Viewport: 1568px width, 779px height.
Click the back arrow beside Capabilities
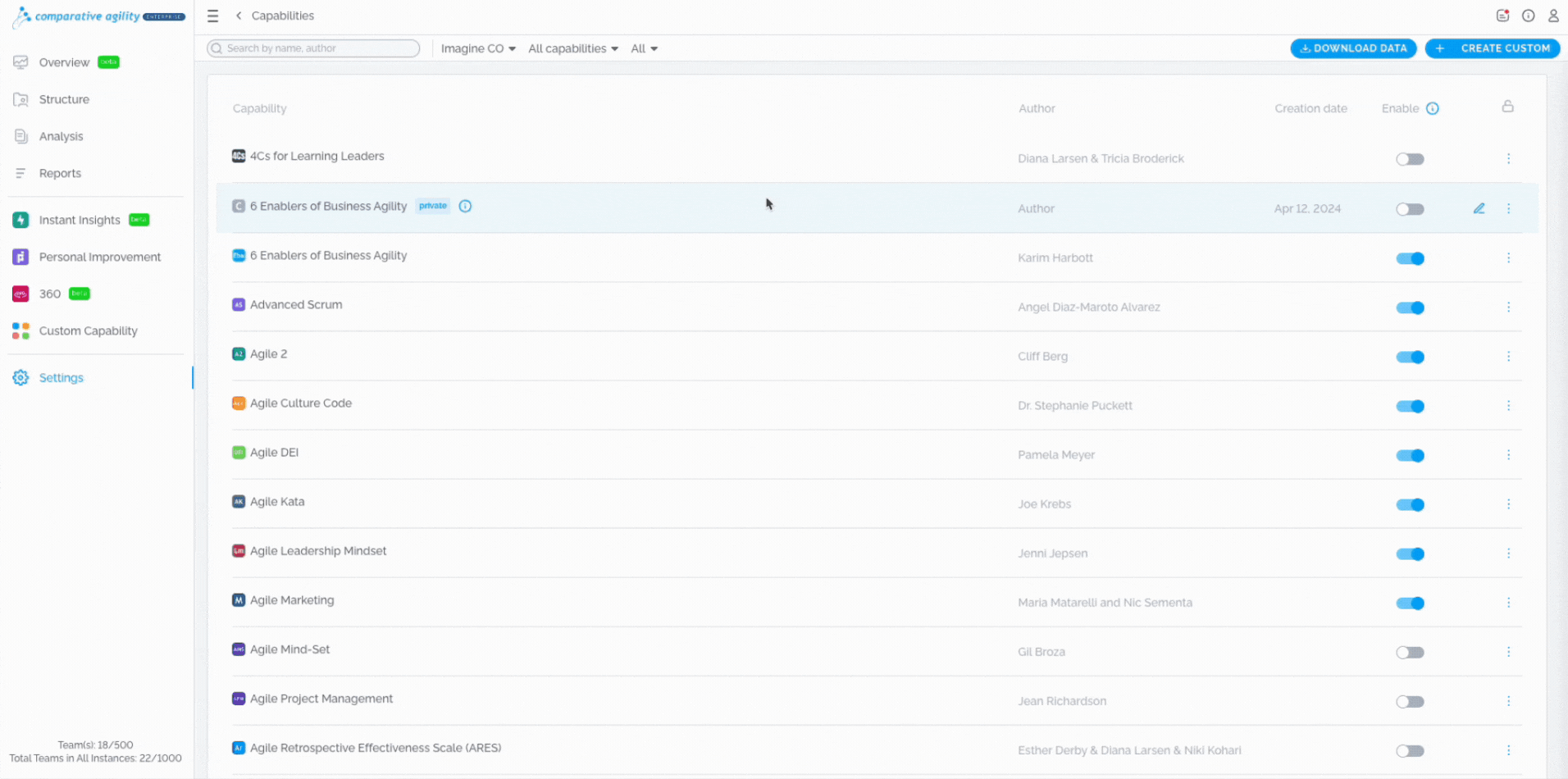coord(239,16)
